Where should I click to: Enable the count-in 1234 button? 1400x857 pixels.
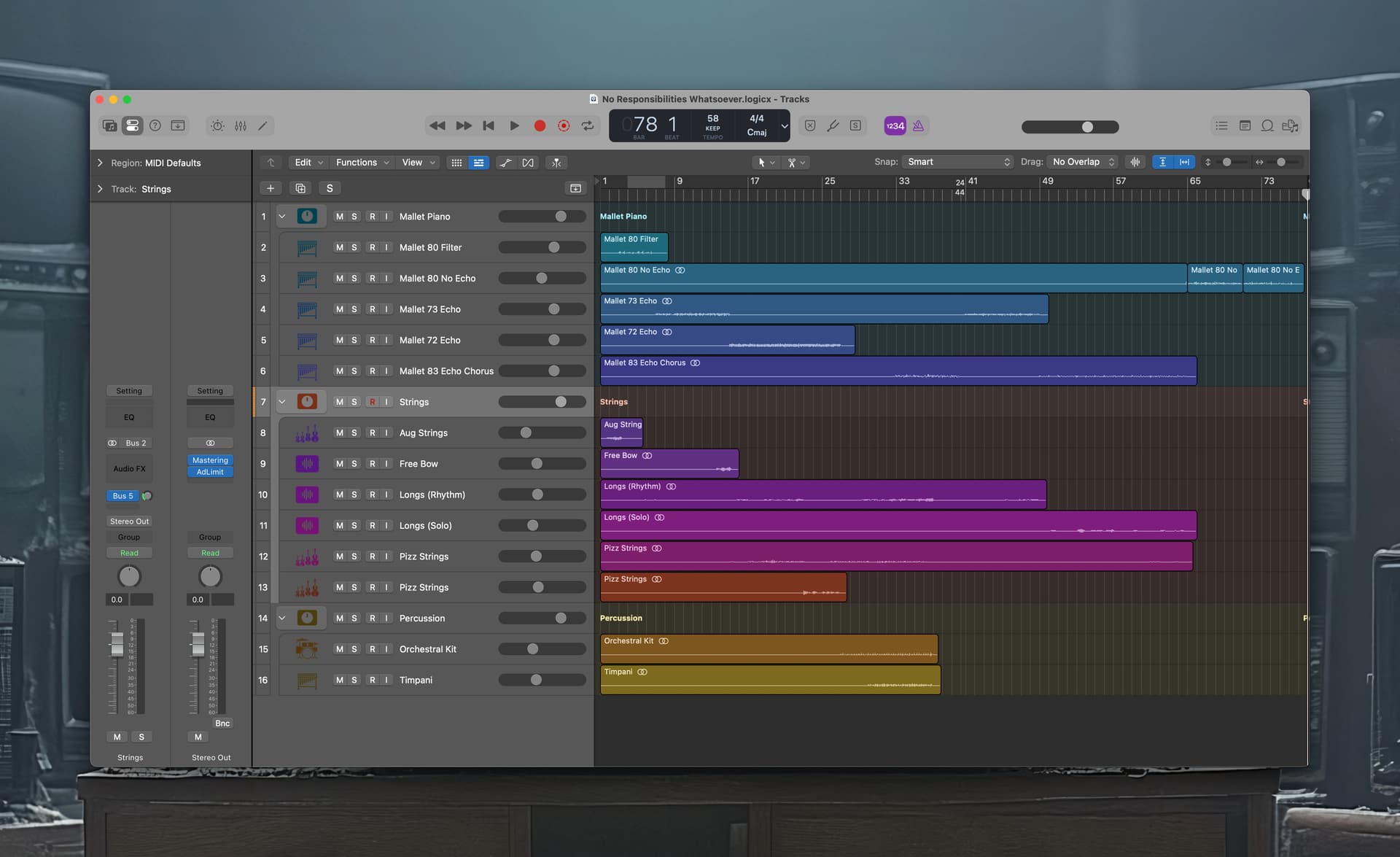[895, 126]
